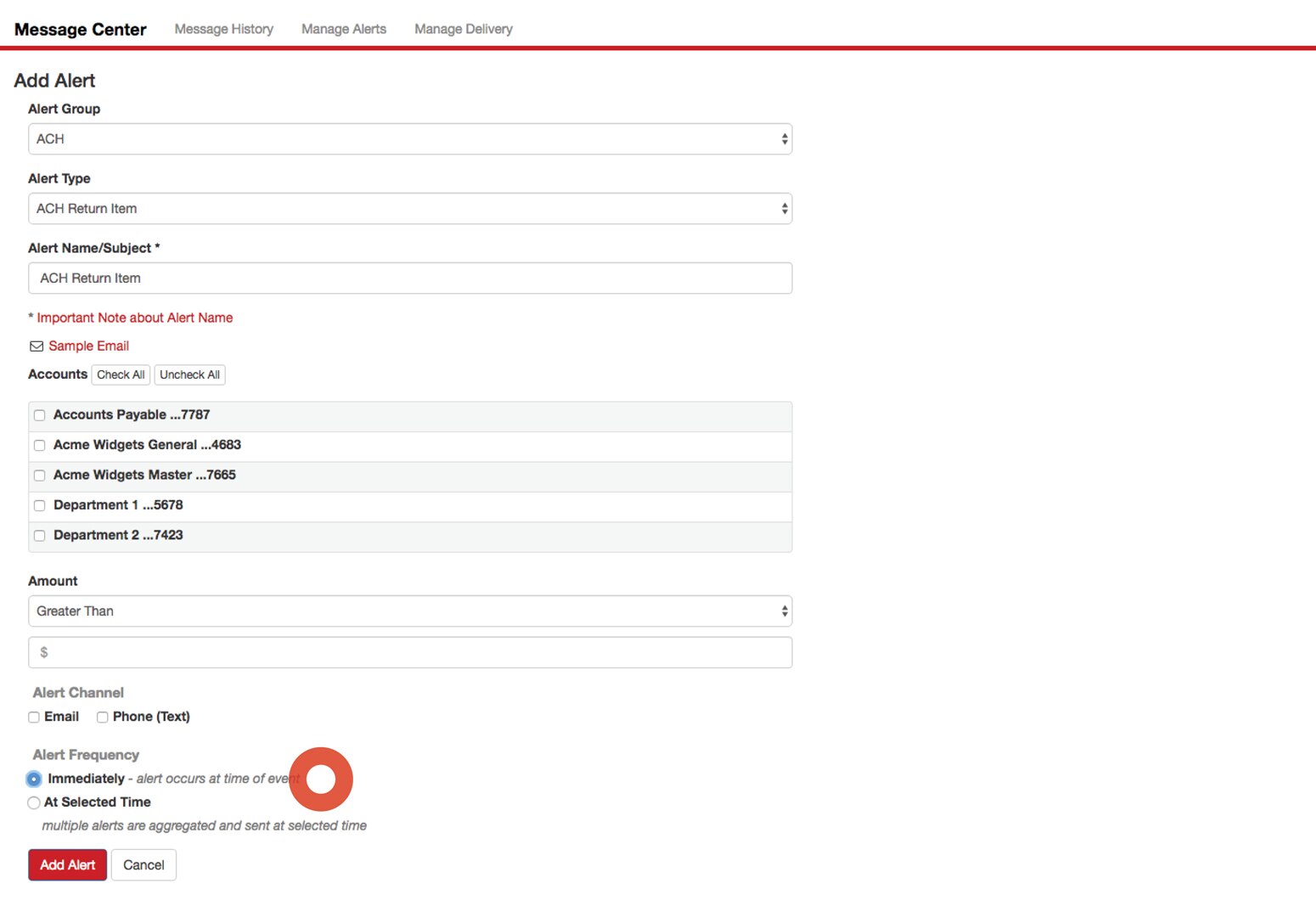Open the Important Note about Alert Name link
1316x923 pixels.
point(132,318)
